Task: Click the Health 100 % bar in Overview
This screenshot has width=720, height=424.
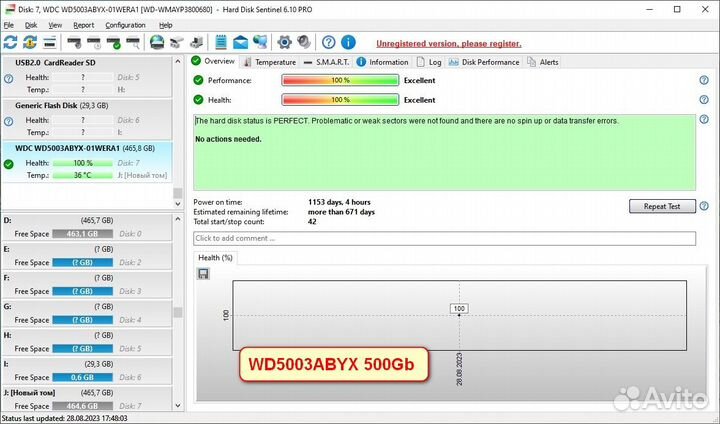Action: (340, 100)
